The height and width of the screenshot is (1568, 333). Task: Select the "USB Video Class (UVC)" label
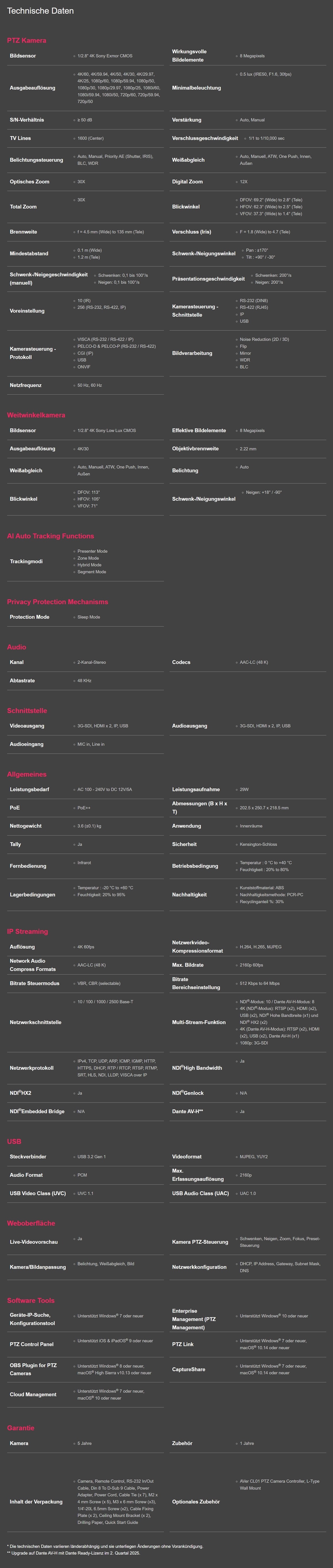click(38, 1193)
